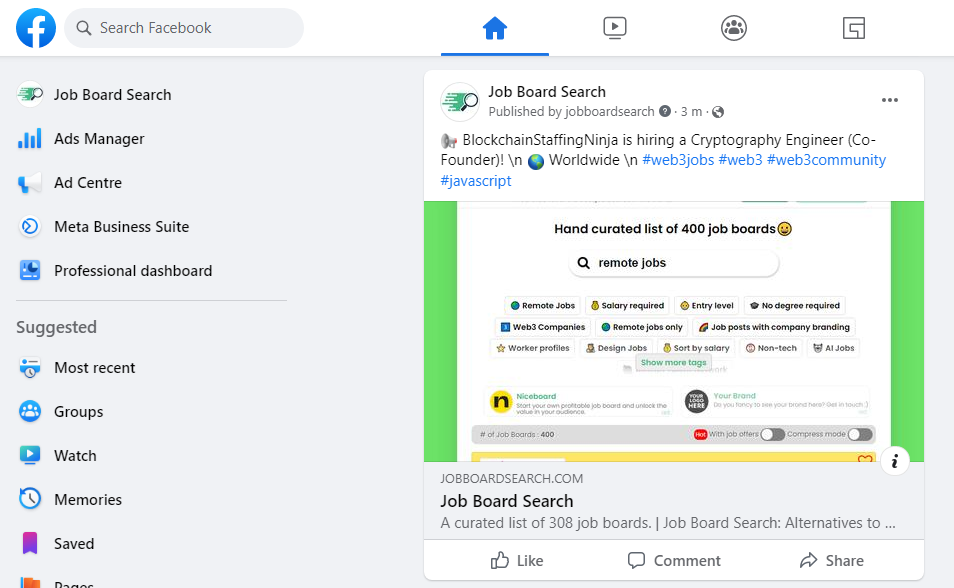Open the Groups tab in top bar
Image resolution: width=954 pixels, height=588 pixels.
point(734,28)
